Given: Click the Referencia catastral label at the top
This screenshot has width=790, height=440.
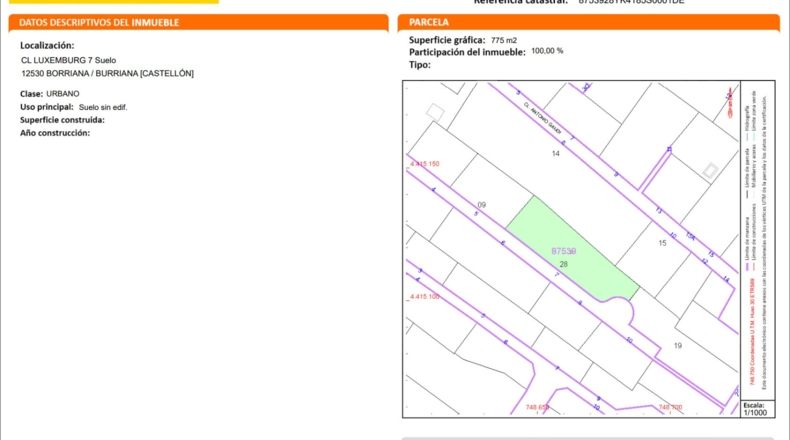Looking at the screenshot, I should point(520,2).
